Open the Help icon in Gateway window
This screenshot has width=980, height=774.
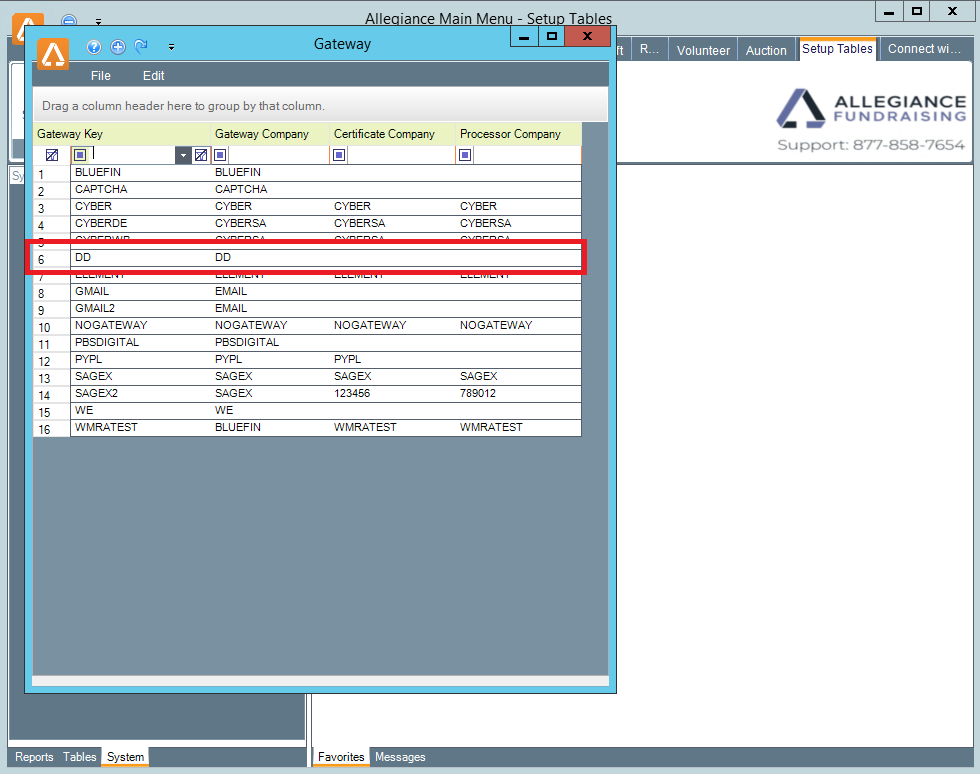[x=94, y=47]
